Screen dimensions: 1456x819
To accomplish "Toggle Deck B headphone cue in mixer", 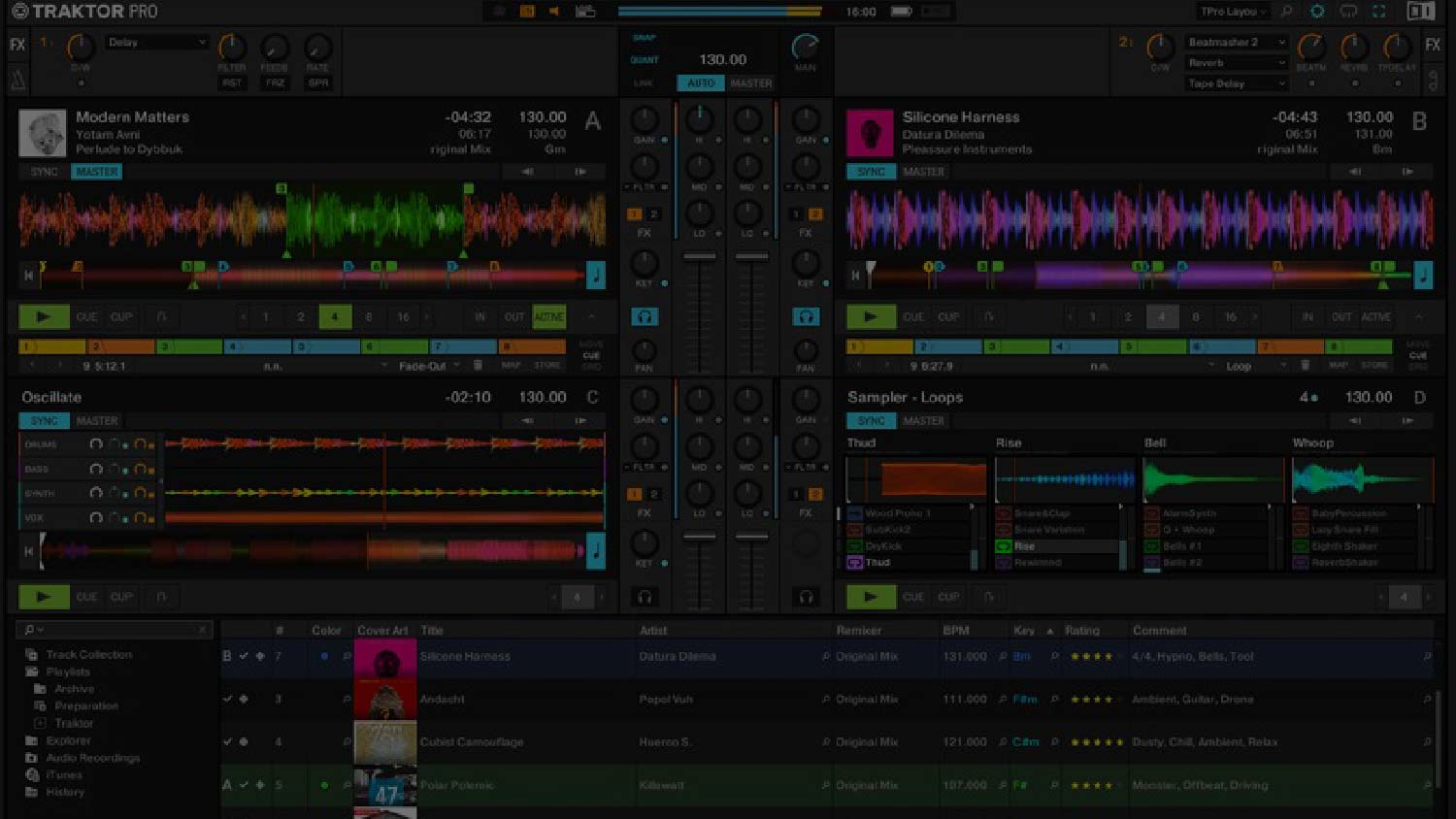I will tap(806, 317).
